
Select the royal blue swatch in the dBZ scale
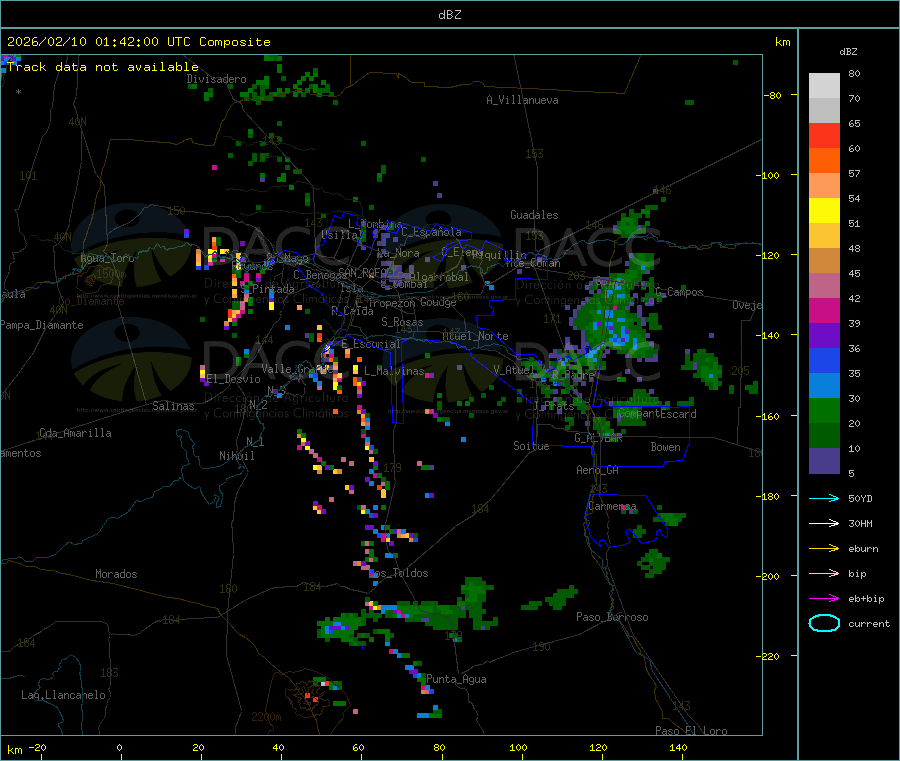tap(824, 360)
